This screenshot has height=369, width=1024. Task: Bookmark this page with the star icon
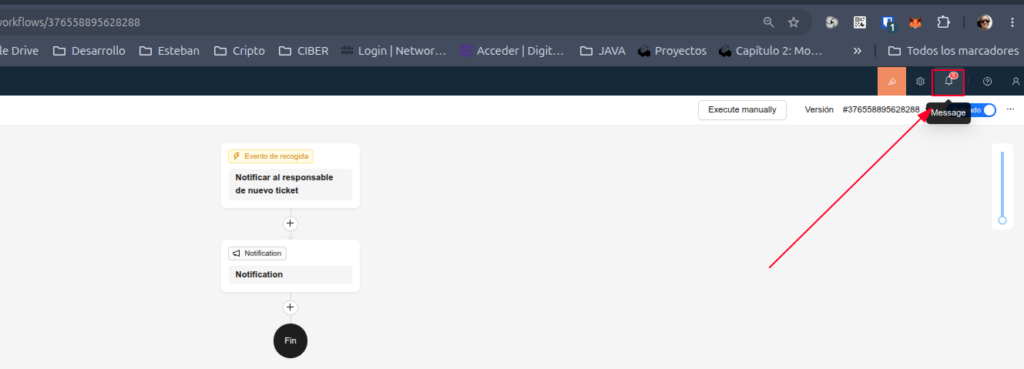coord(793,22)
